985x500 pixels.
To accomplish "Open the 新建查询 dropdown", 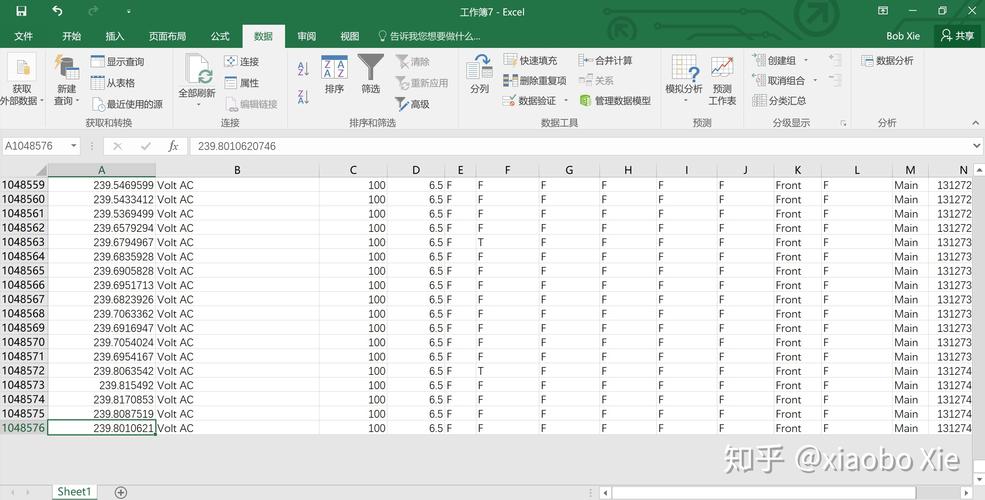I will pos(66,81).
